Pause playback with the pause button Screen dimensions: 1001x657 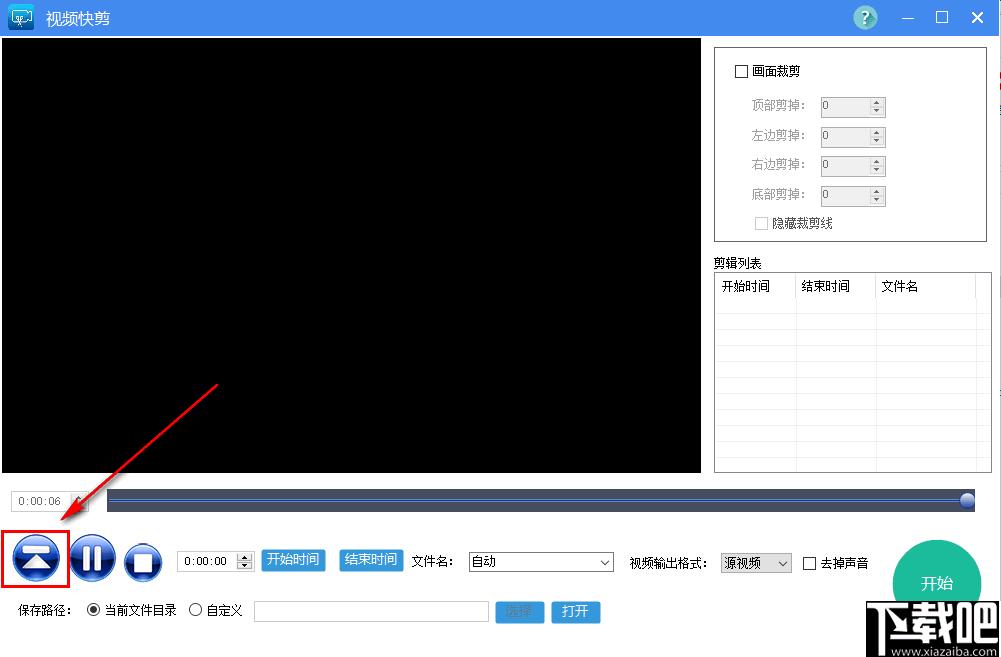pyautogui.click(x=93, y=558)
